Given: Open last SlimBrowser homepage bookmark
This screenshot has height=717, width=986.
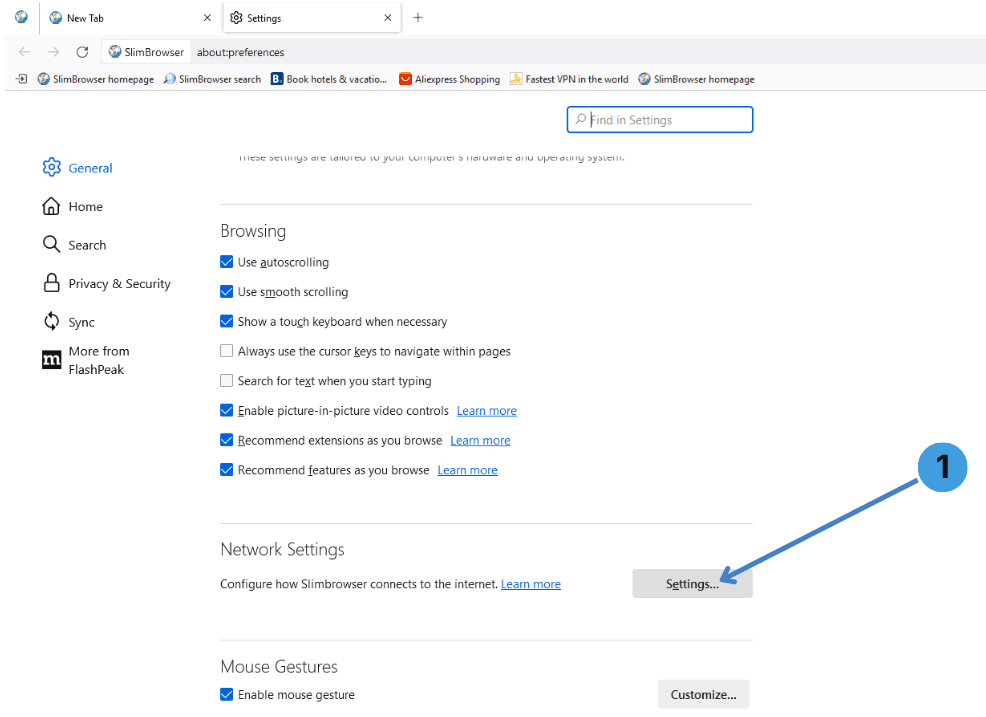Looking at the screenshot, I should (696, 79).
